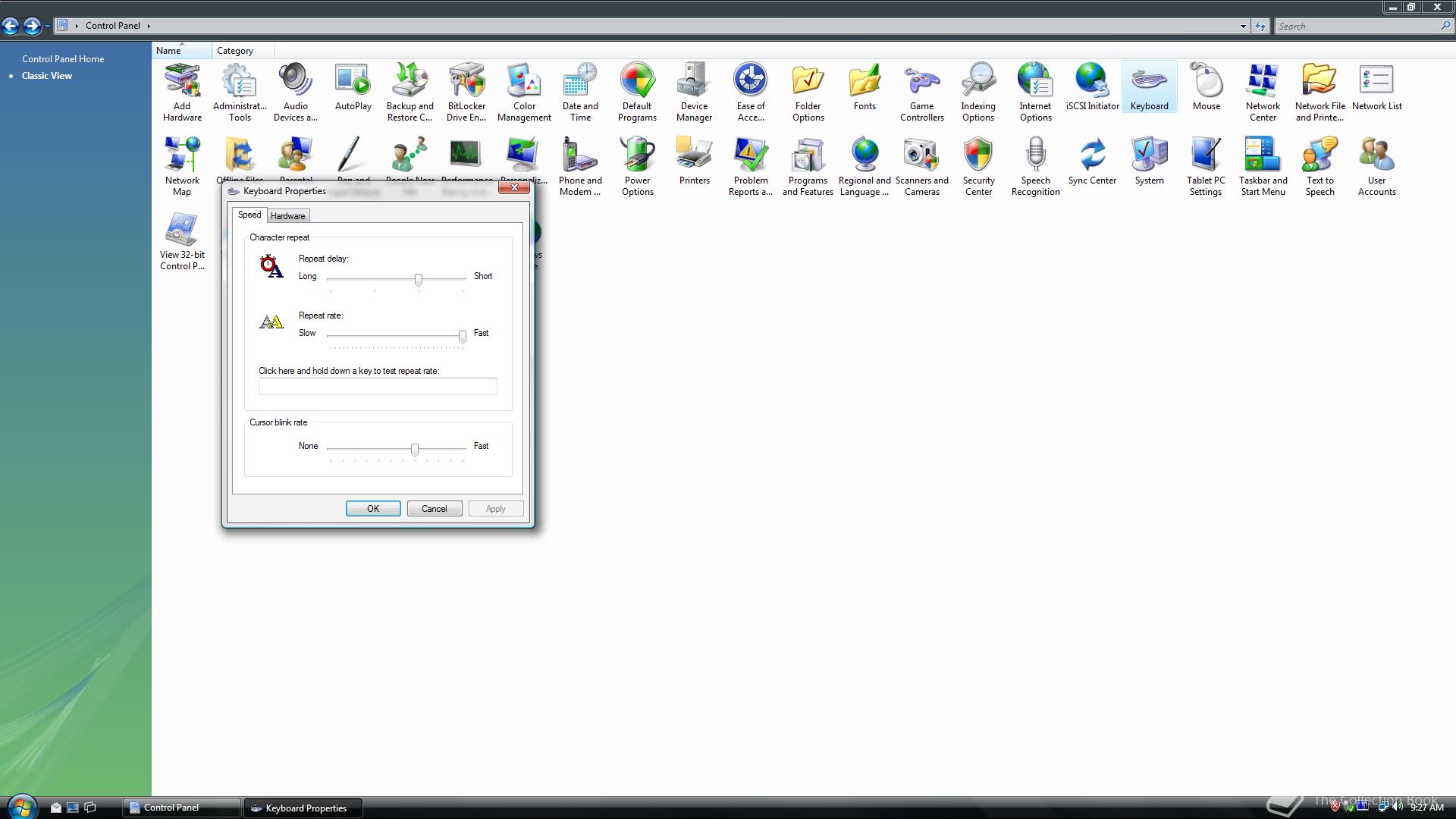
Task: Expand the address bar history dropdown arrow
Action: click(1243, 26)
